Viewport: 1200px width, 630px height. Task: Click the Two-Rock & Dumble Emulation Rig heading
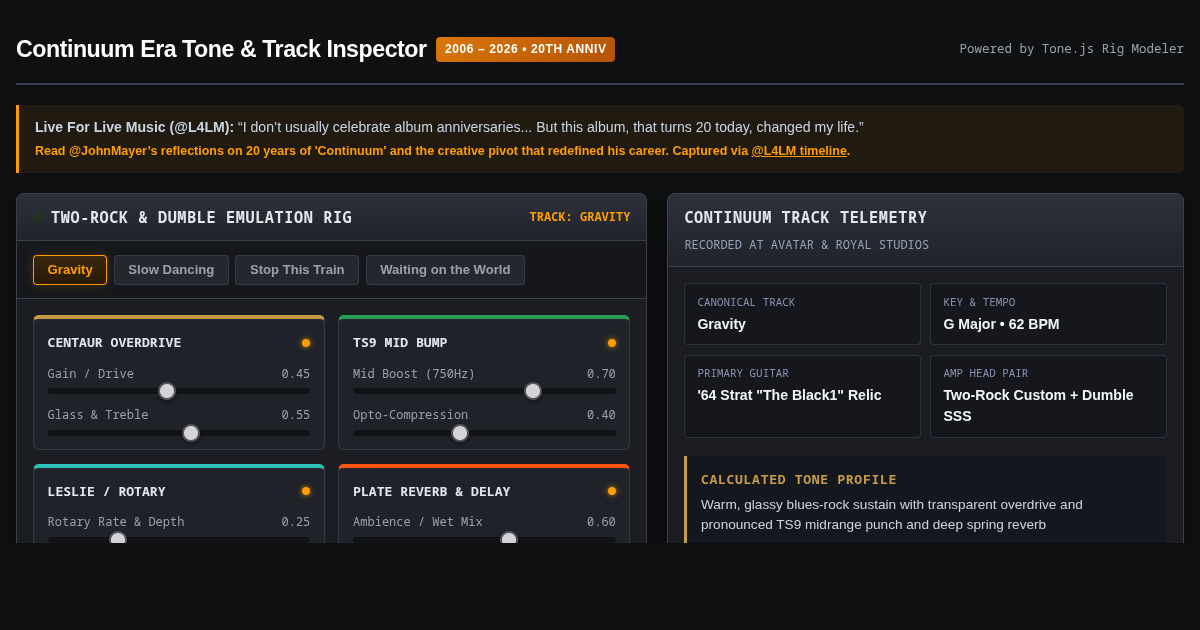pyautogui.click(x=201, y=218)
